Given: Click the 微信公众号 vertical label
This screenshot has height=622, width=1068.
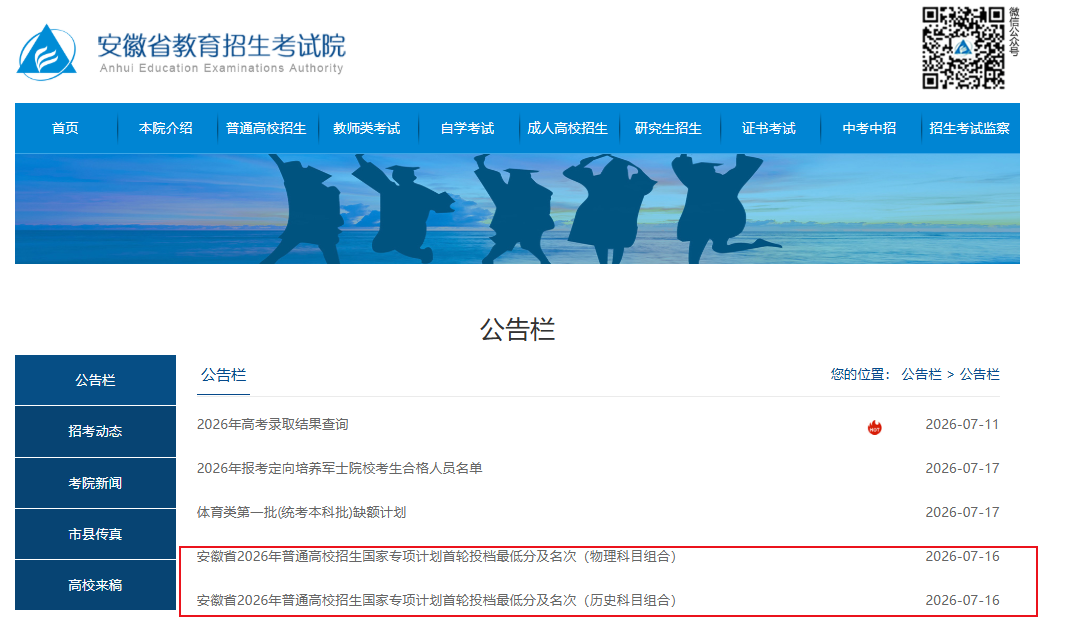Looking at the screenshot, I should click(1014, 32).
